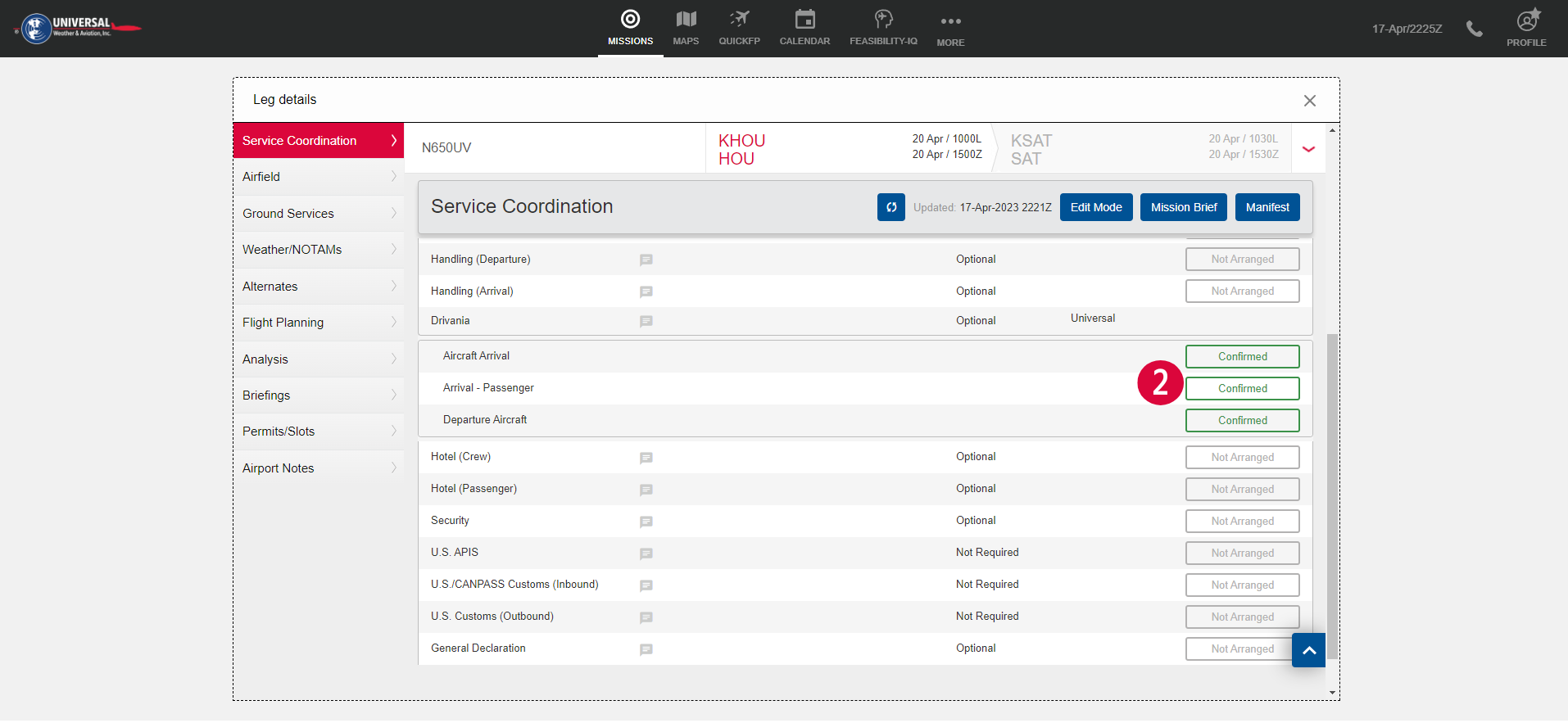Click the scrollbar down arrow

pyautogui.click(x=1332, y=693)
